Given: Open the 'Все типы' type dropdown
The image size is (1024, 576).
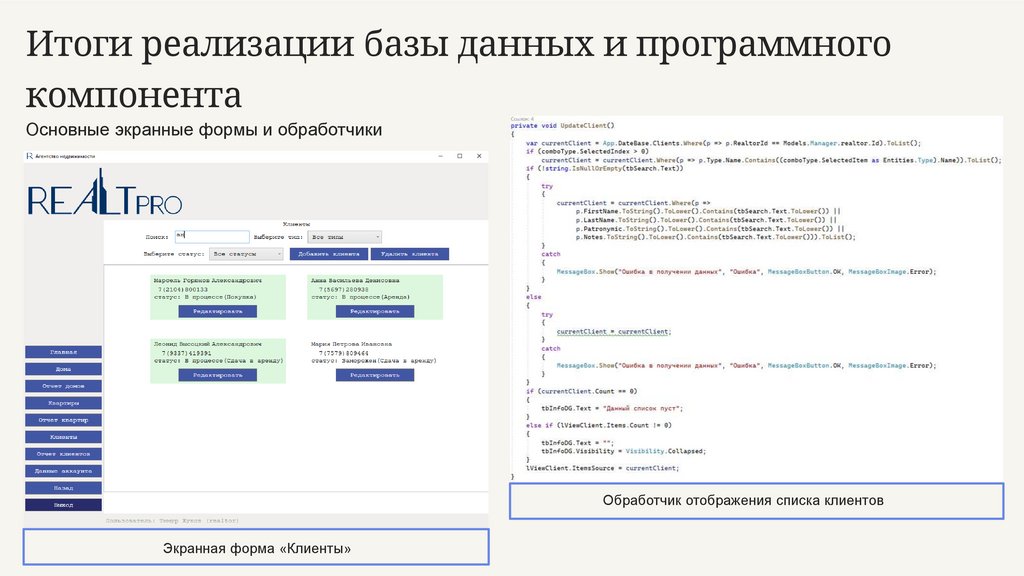Looking at the screenshot, I should [345, 237].
